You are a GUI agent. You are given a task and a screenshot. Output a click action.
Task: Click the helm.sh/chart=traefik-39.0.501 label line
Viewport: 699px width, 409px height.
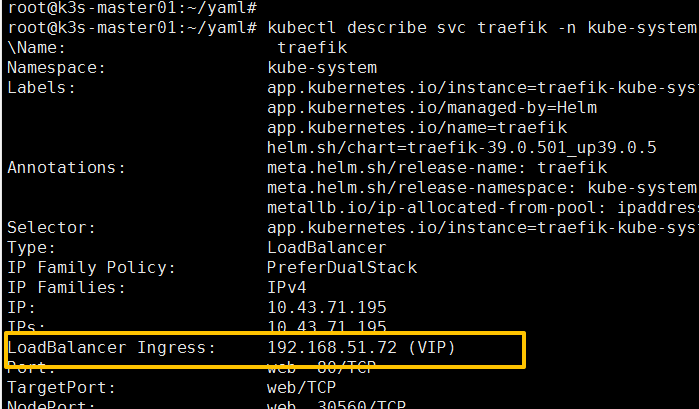click(462, 148)
